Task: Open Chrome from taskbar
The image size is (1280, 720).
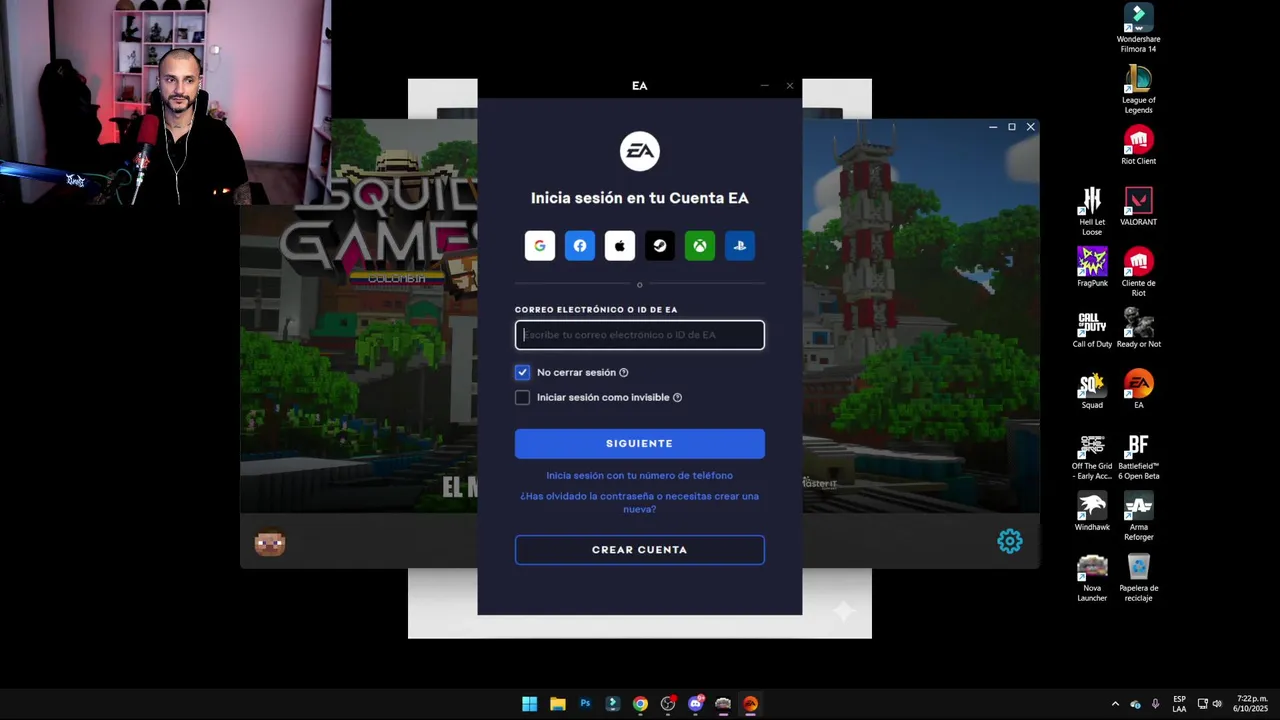Action: 640,704
